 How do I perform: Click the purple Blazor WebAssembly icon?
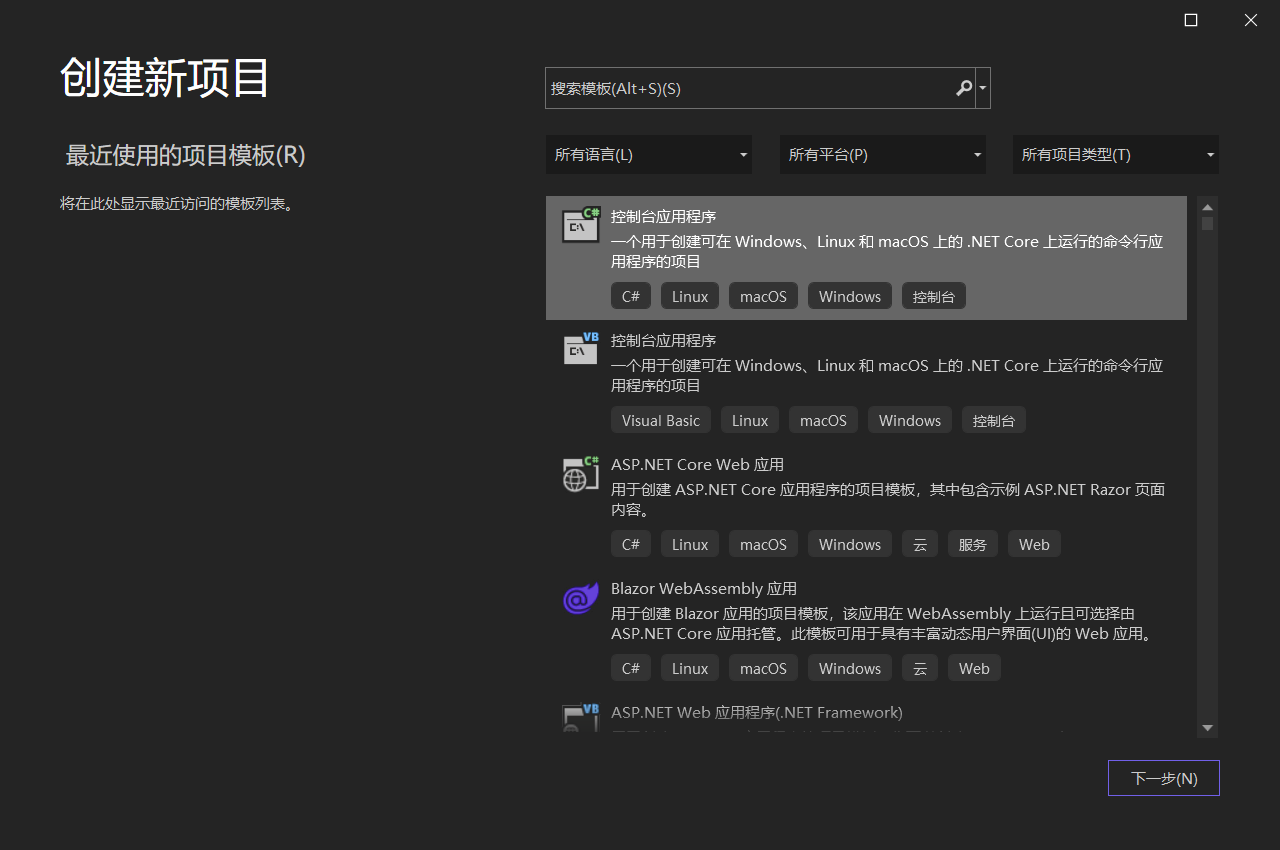click(580, 599)
